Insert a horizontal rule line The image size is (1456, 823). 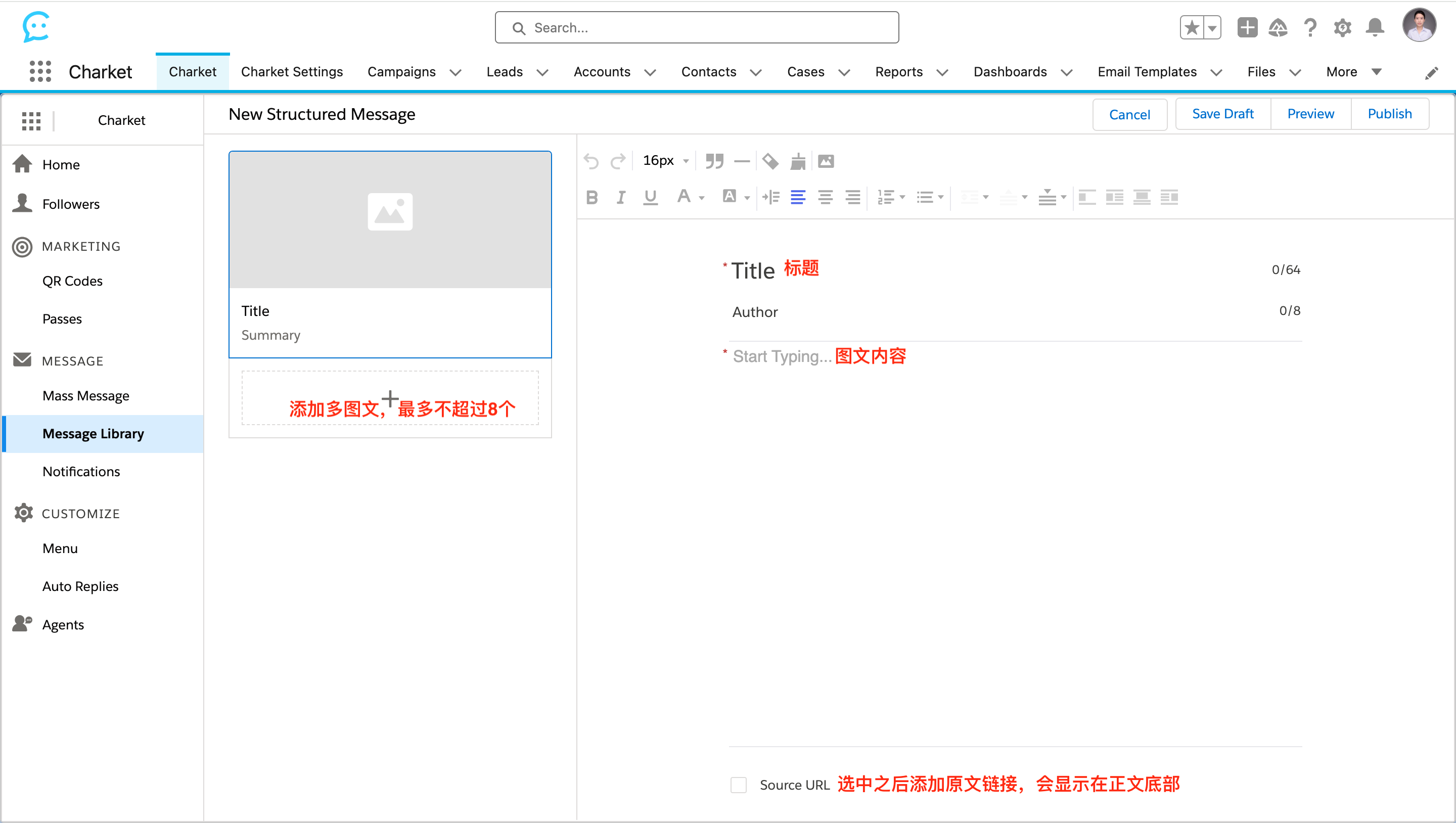click(742, 162)
